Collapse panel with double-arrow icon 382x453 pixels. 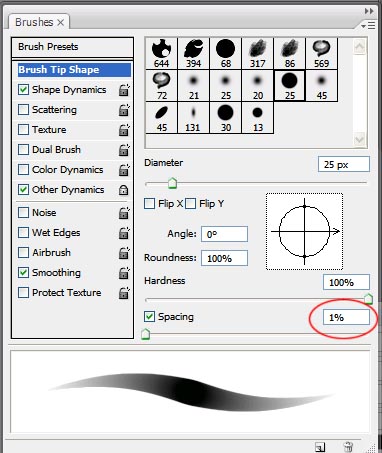pos(369,11)
